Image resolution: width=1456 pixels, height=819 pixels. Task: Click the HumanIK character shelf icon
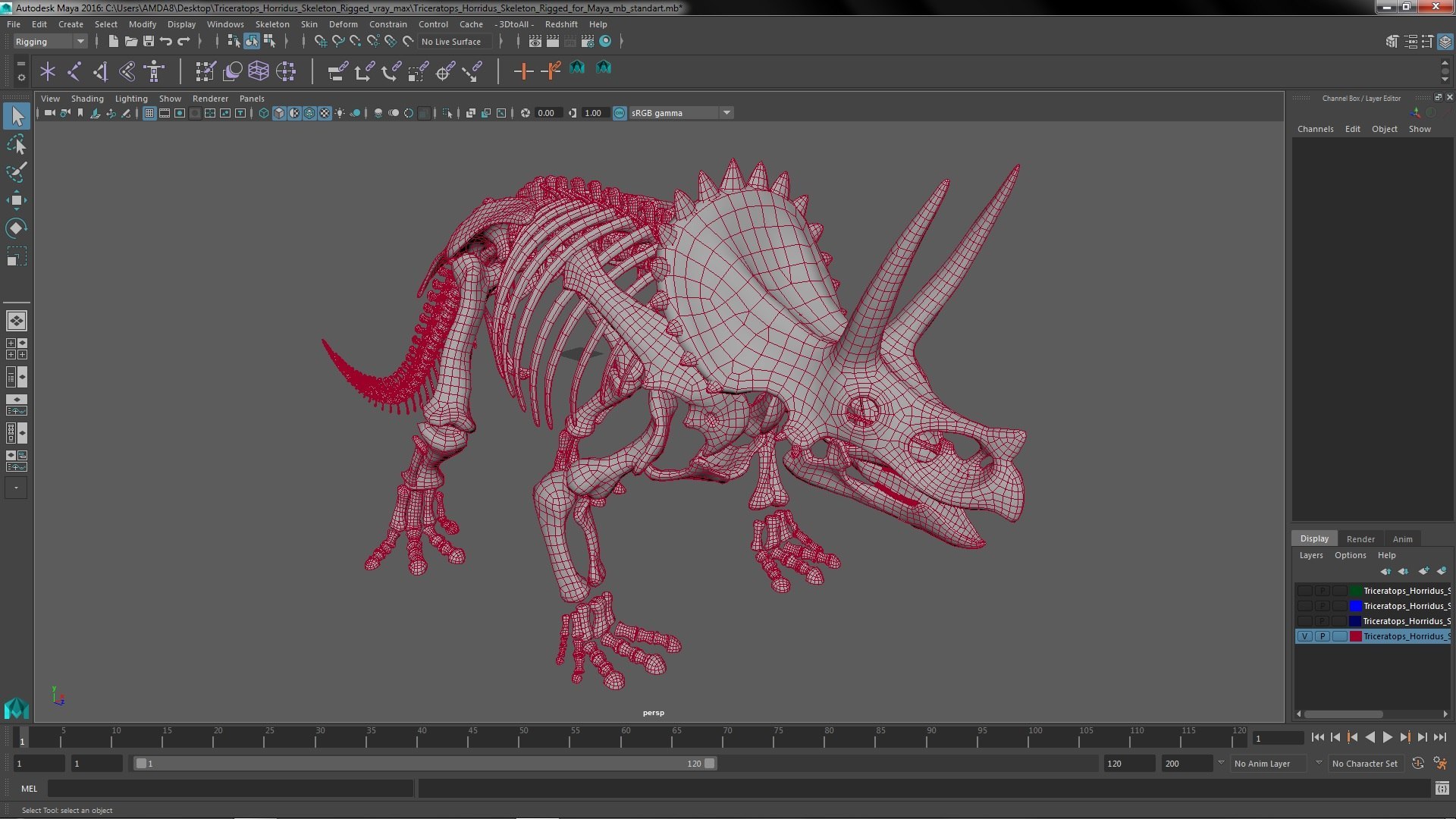pyautogui.click(x=154, y=71)
